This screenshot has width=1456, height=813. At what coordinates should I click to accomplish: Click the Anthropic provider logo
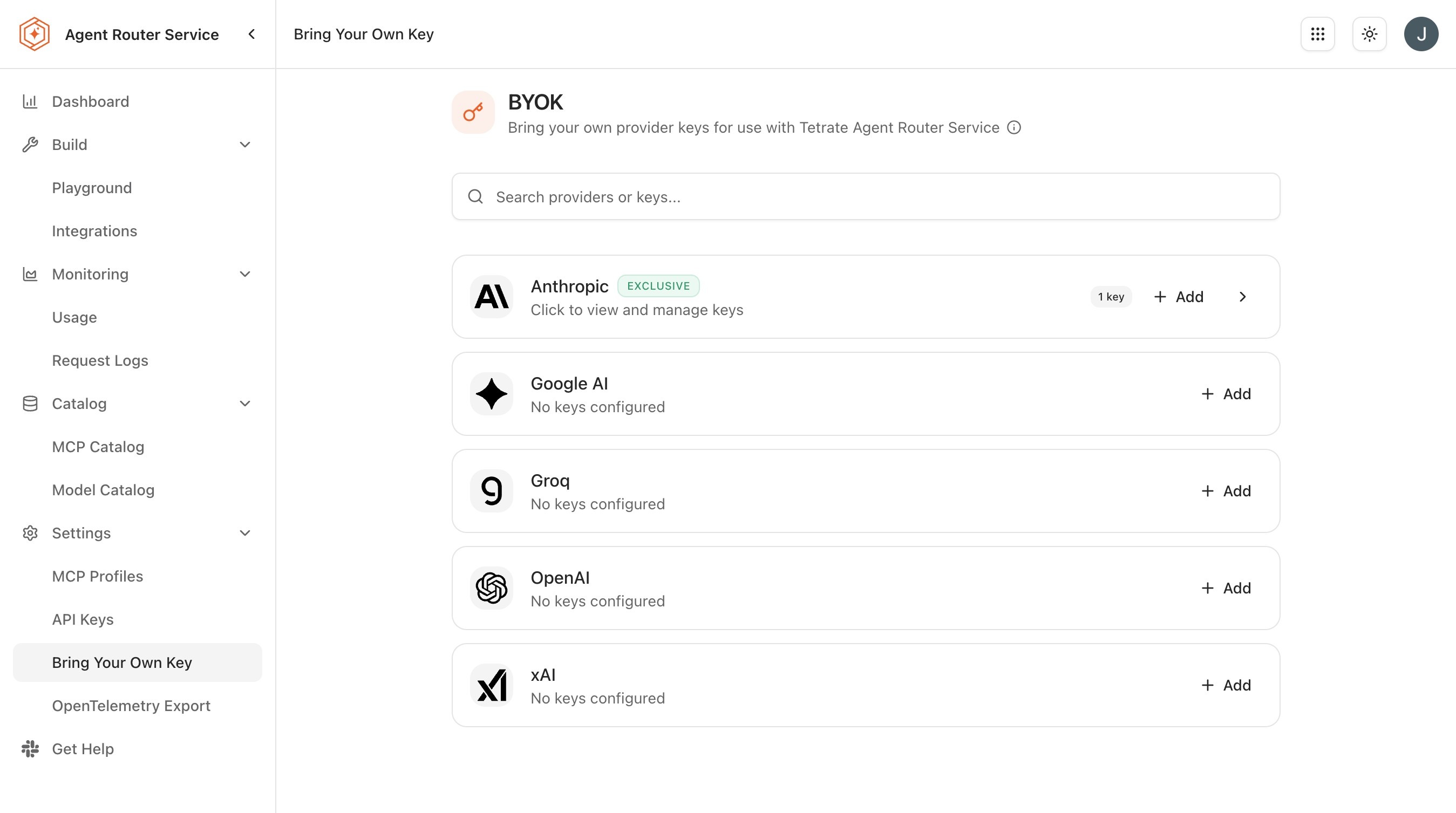tap(492, 297)
